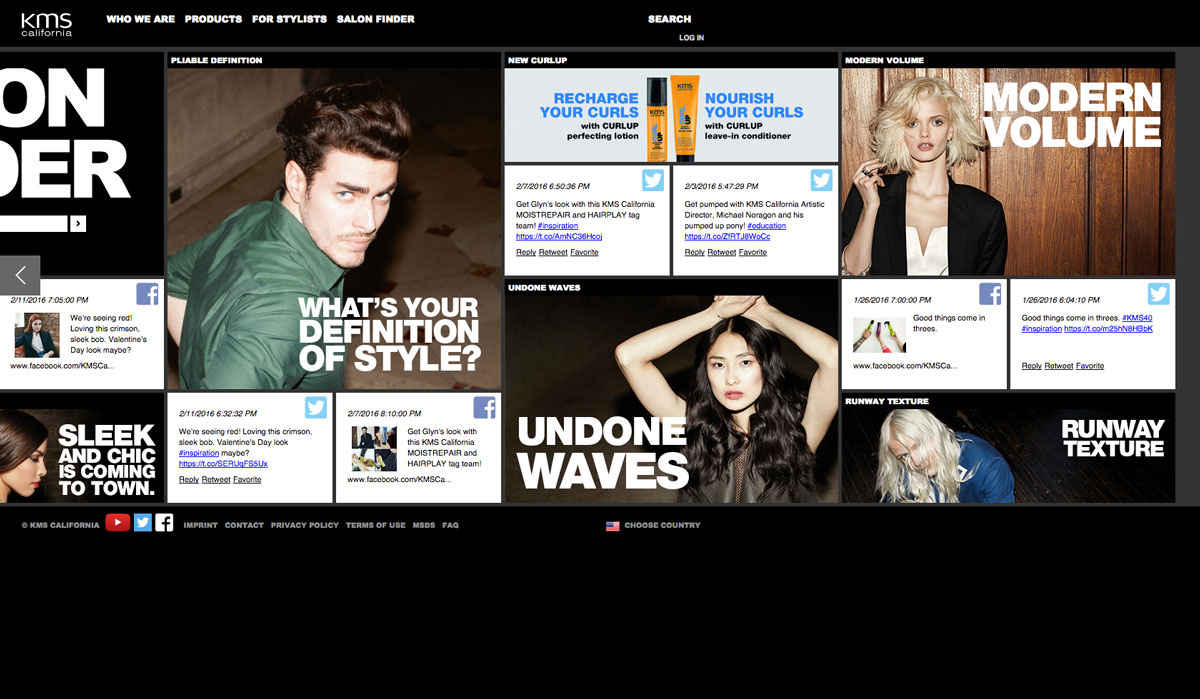Click the Twitter icon in footer
The height and width of the screenshot is (699, 1200).
[143, 522]
